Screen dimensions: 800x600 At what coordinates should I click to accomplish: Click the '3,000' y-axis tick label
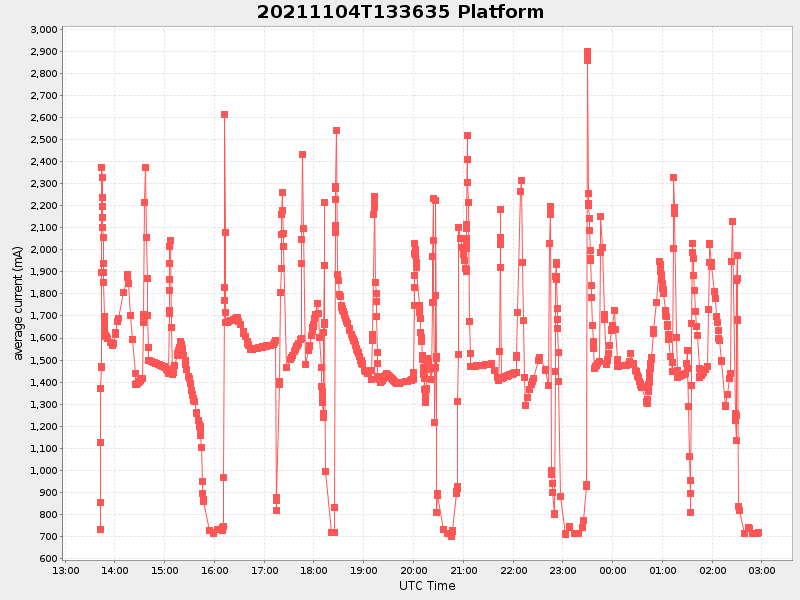pyautogui.click(x=44, y=30)
